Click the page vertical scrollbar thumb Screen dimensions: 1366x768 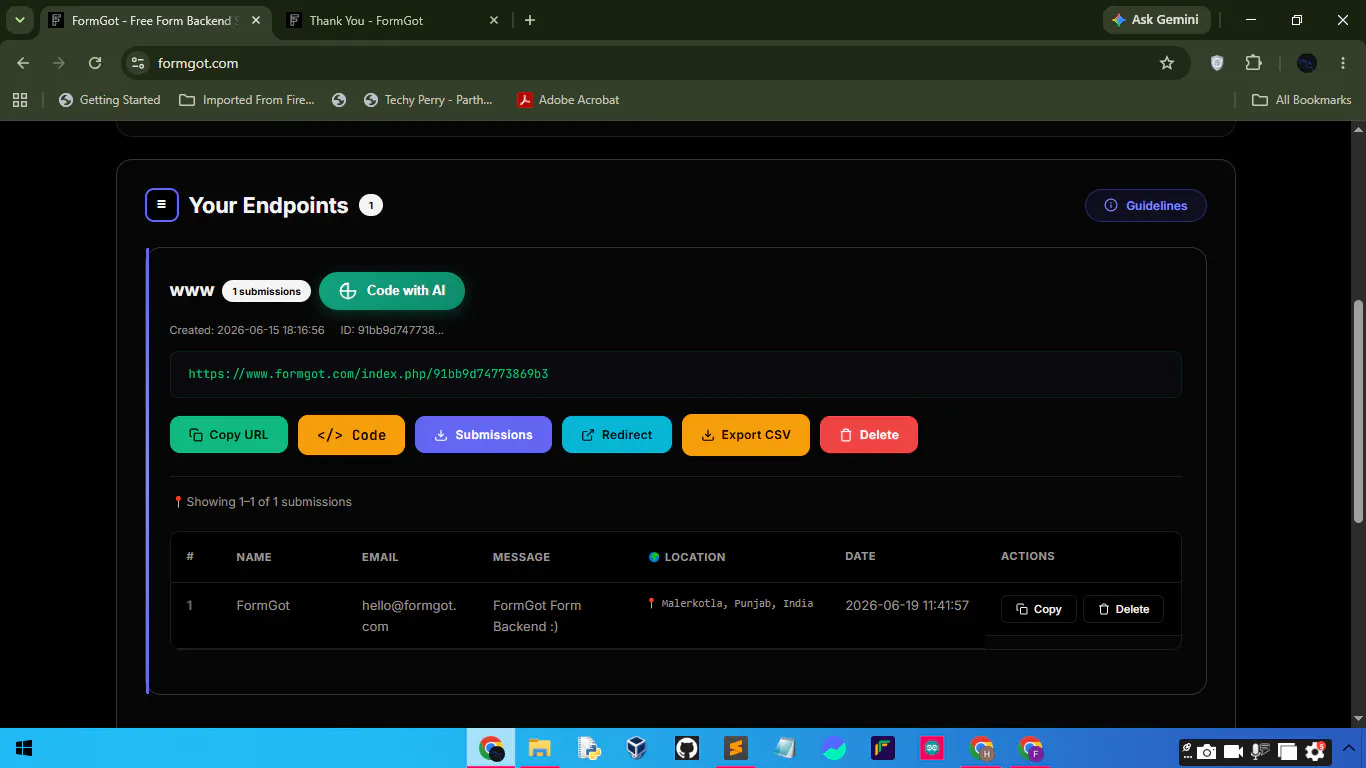pos(1358,411)
